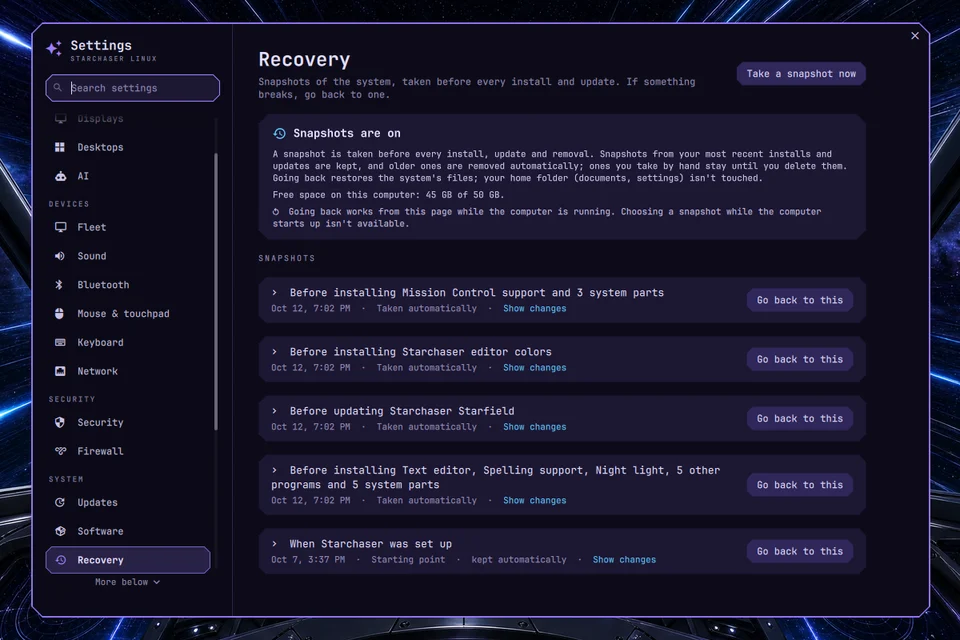
Task: Click the SYSTEM section header
Action: (66, 479)
